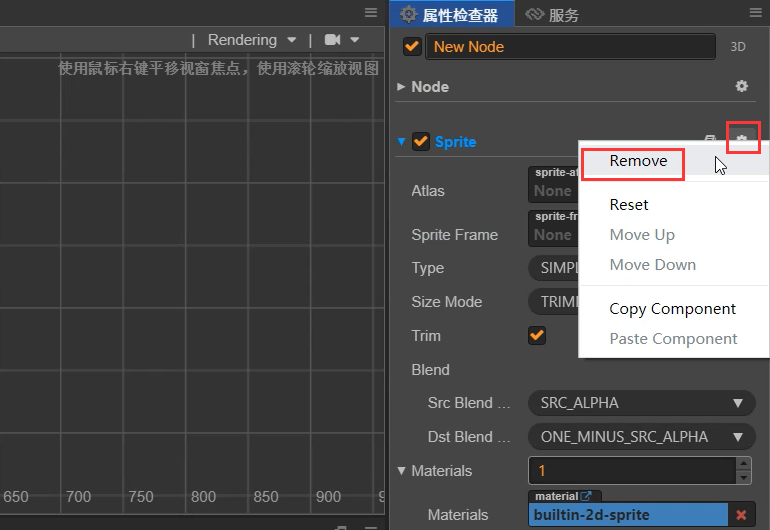The height and width of the screenshot is (530, 770).
Task: Open the inspector panel hamburger menu
Action: [x=755, y=13]
